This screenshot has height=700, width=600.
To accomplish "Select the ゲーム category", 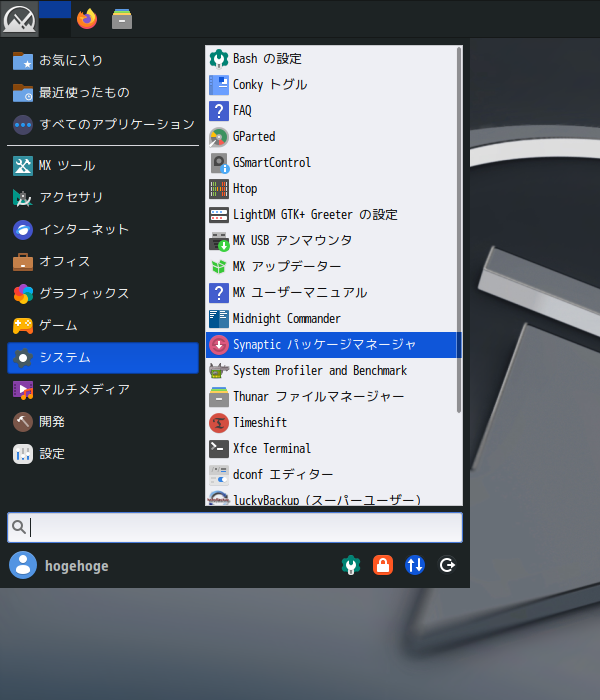I will tap(103, 325).
